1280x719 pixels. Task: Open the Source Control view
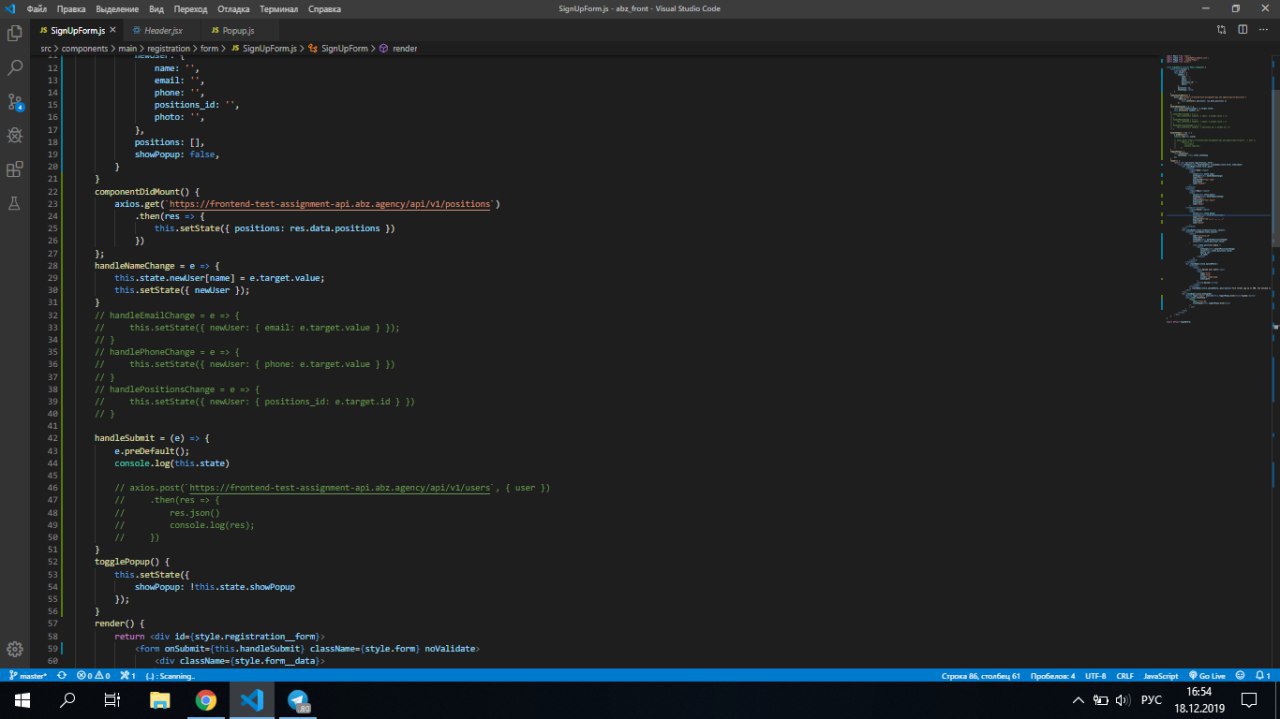15,102
